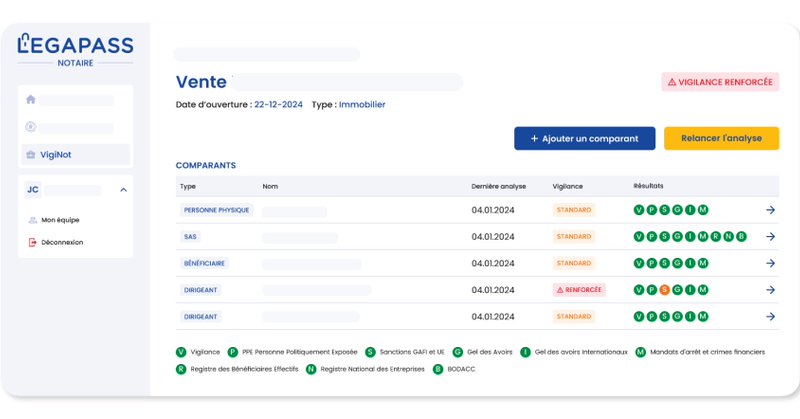Click the I Gel des avoirs internationaux legend icon
Viewport: 800px width, 419px height.
pos(525,352)
